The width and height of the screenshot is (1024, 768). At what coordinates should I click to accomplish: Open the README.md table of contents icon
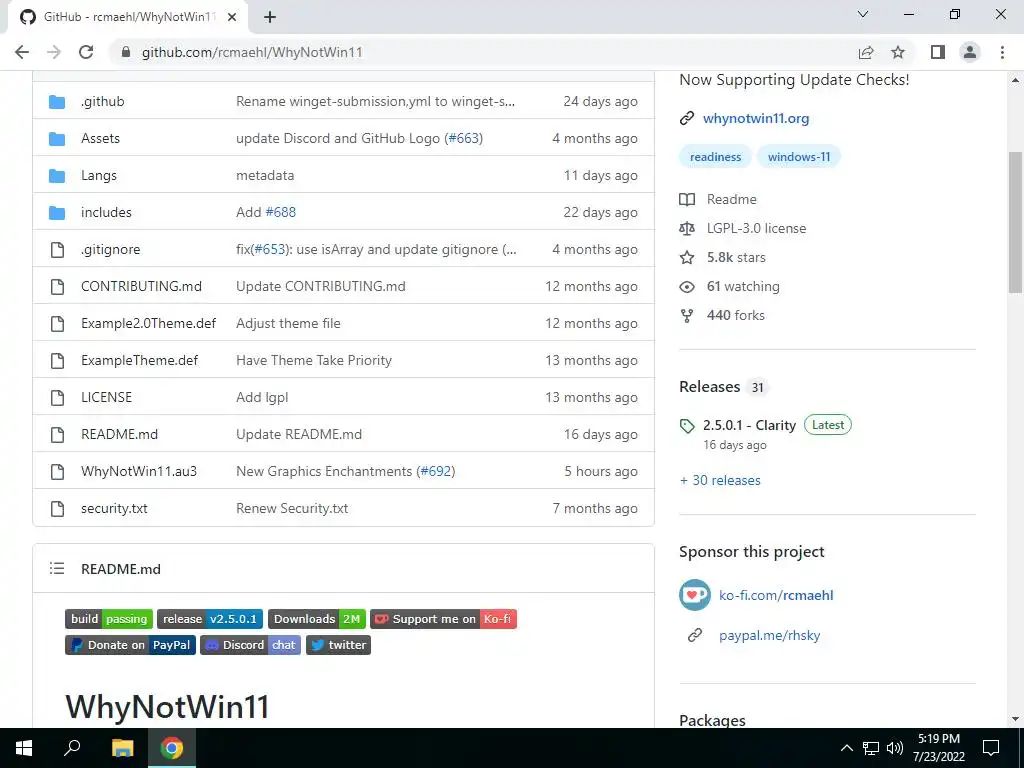tap(57, 569)
